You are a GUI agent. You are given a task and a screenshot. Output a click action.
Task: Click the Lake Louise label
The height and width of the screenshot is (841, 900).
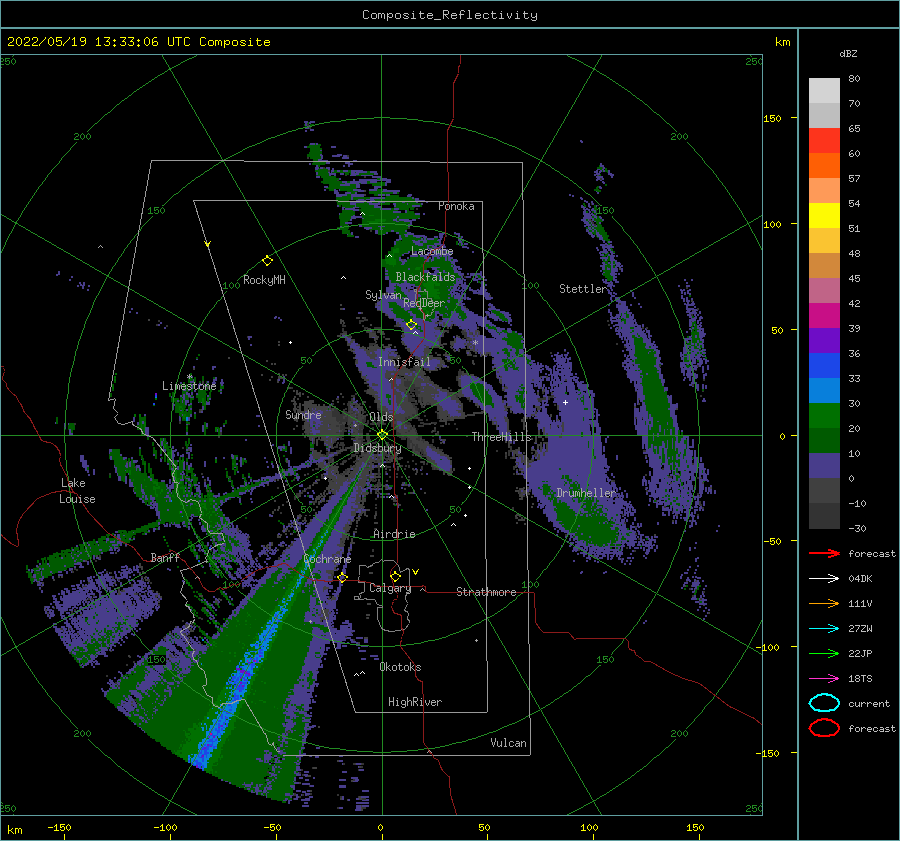click(x=77, y=491)
